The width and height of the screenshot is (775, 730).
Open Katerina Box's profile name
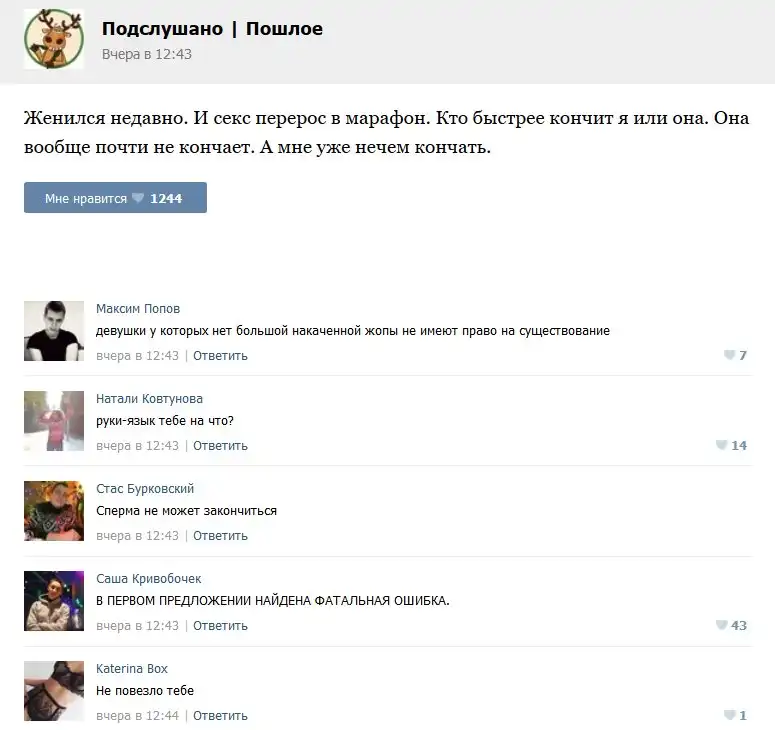click(132, 668)
